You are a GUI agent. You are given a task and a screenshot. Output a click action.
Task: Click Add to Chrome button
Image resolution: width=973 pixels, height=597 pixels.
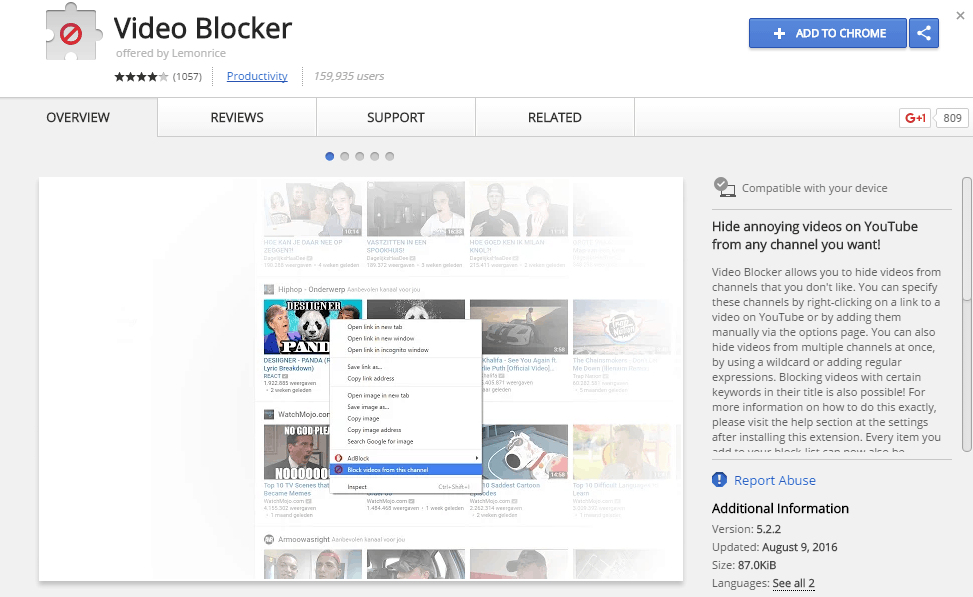(x=828, y=33)
